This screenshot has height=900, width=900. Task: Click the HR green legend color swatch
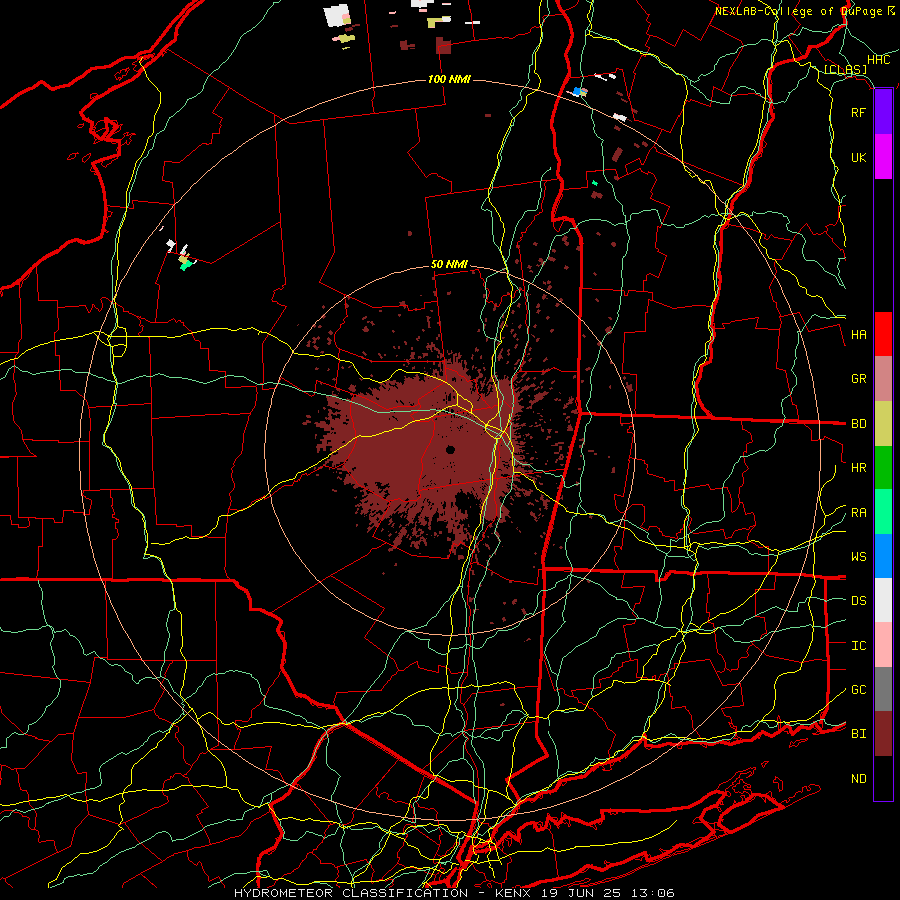tap(883, 468)
